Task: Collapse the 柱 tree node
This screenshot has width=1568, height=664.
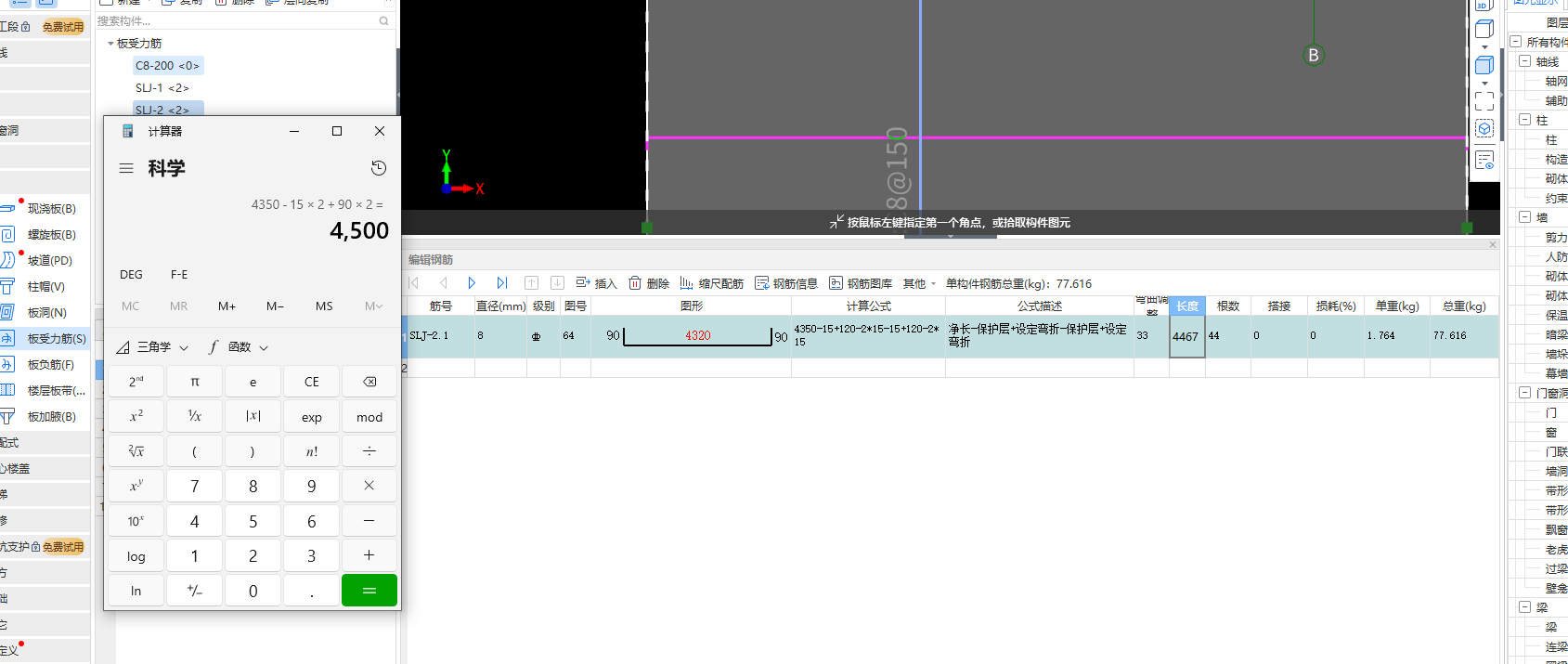Action: (1524, 120)
